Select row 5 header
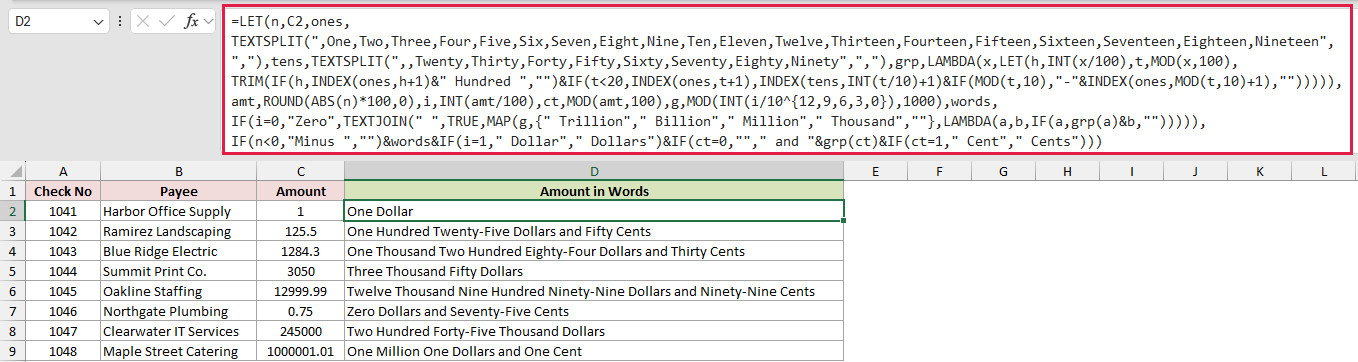Viewport: 1358px width, 362px height. pyautogui.click(x=14, y=271)
